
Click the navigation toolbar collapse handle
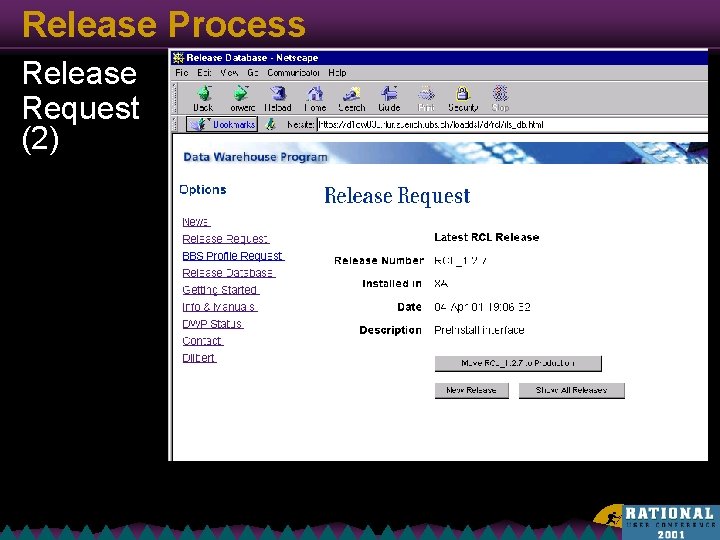tap(174, 98)
